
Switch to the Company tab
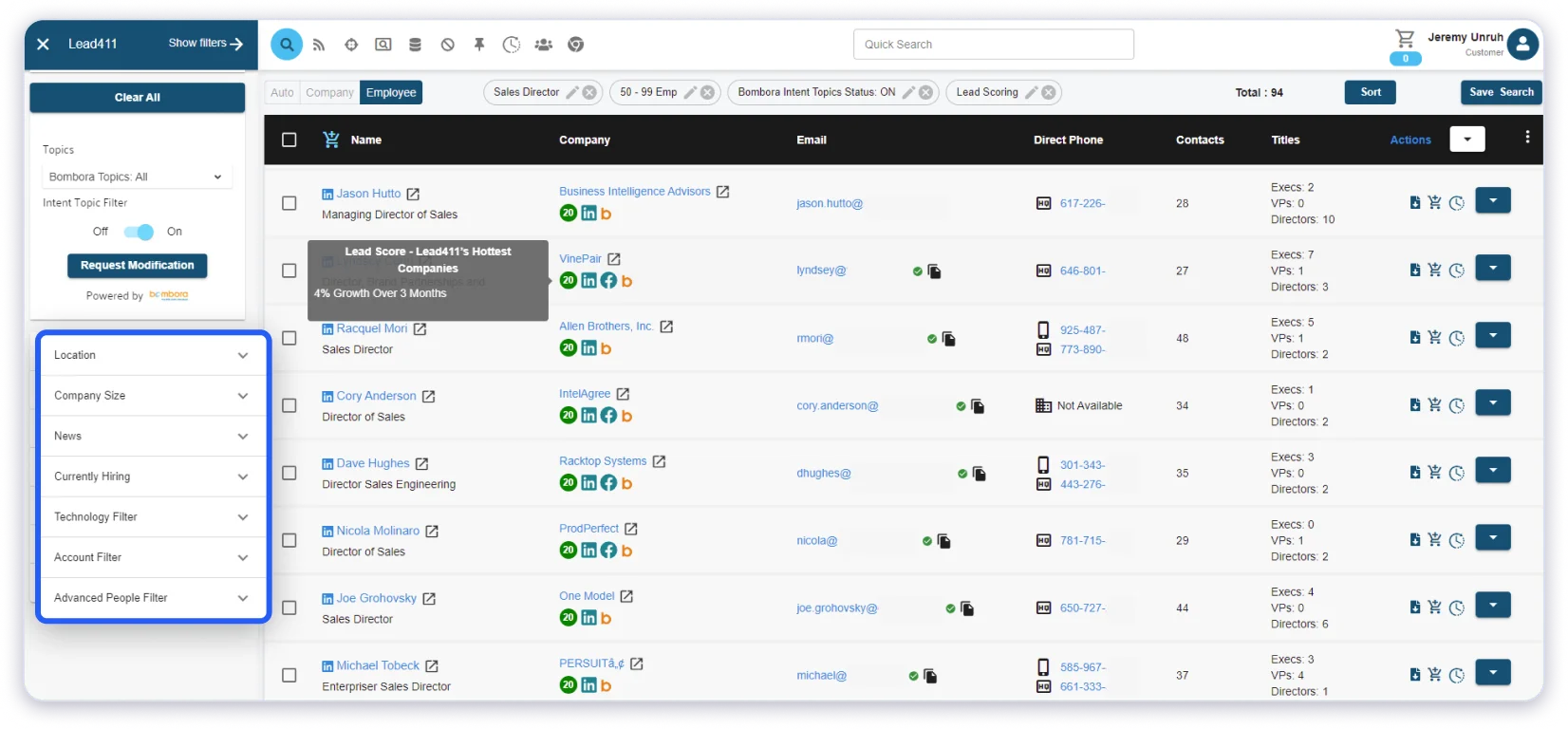click(x=329, y=92)
